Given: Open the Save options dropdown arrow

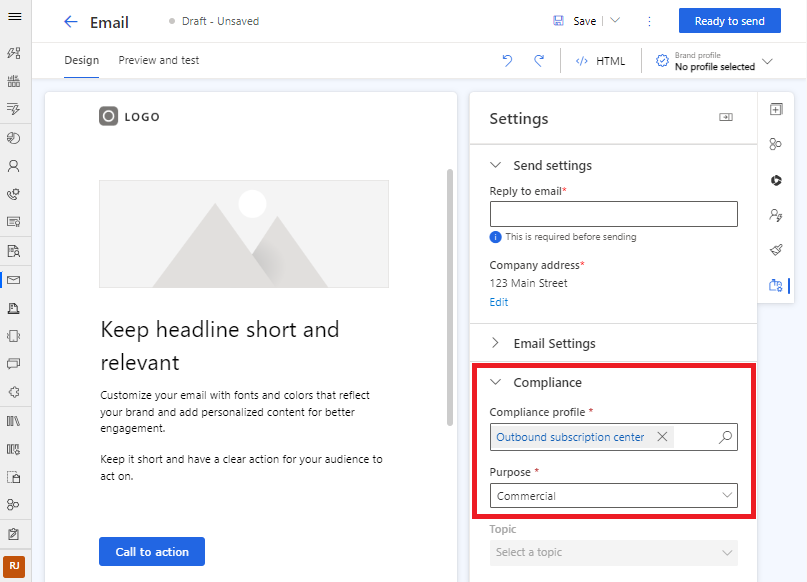Looking at the screenshot, I should coord(615,21).
